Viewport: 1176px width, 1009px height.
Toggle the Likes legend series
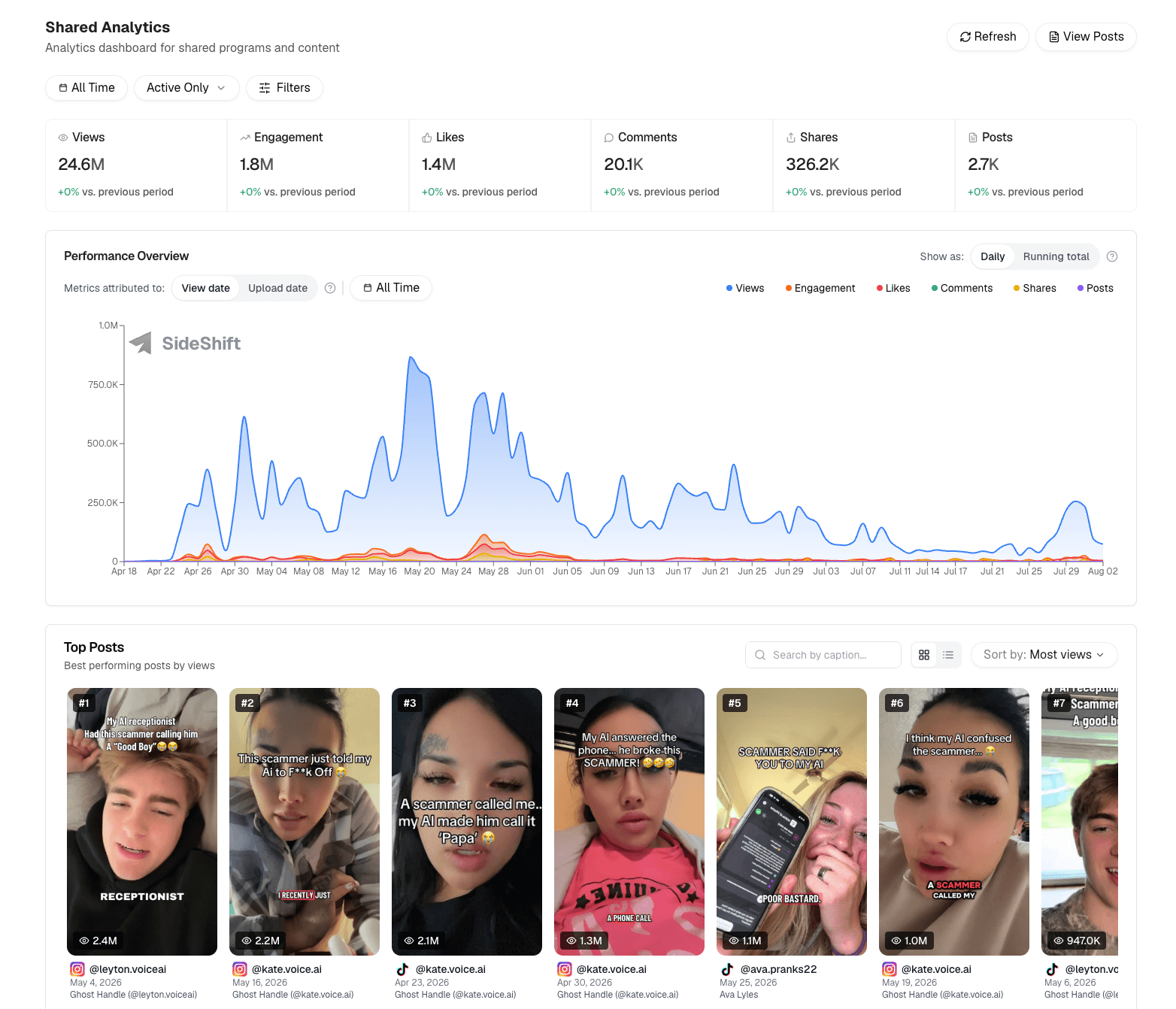(x=893, y=288)
